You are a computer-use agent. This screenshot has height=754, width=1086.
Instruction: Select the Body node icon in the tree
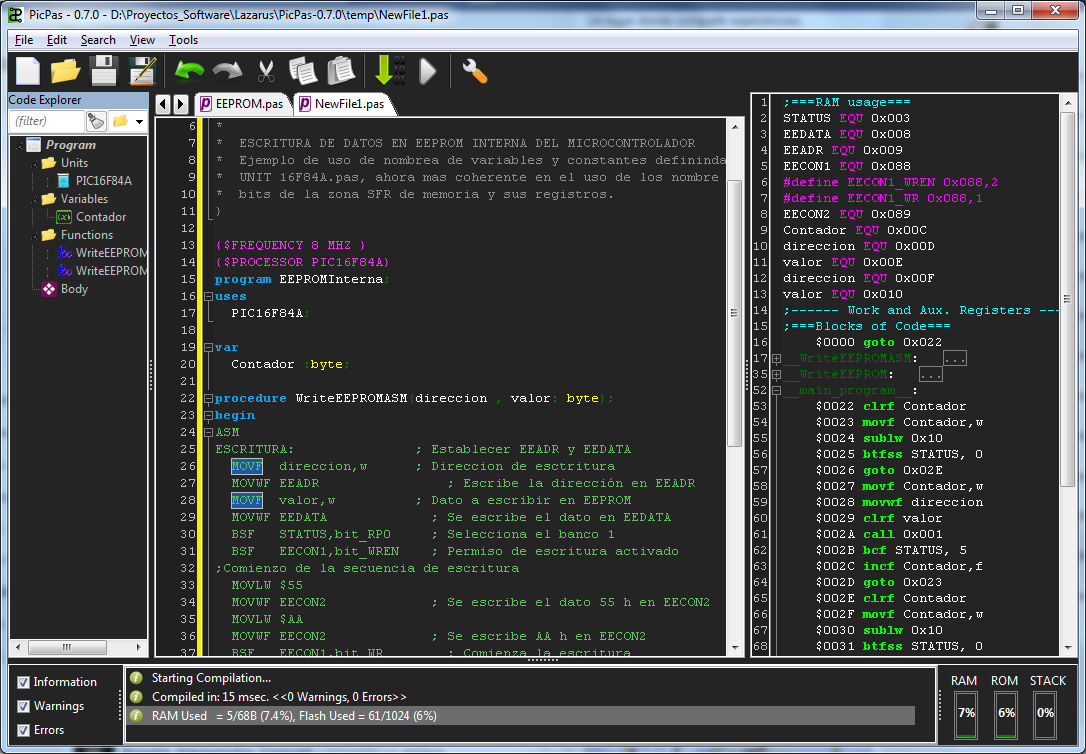coord(48,289)
